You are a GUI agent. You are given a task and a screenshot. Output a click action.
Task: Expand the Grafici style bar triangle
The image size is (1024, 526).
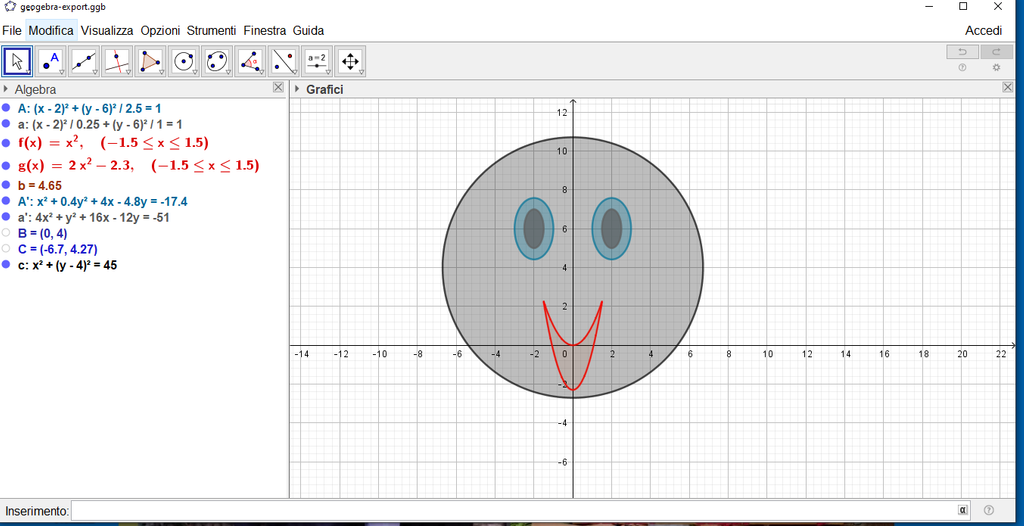(x=297, y=90)
